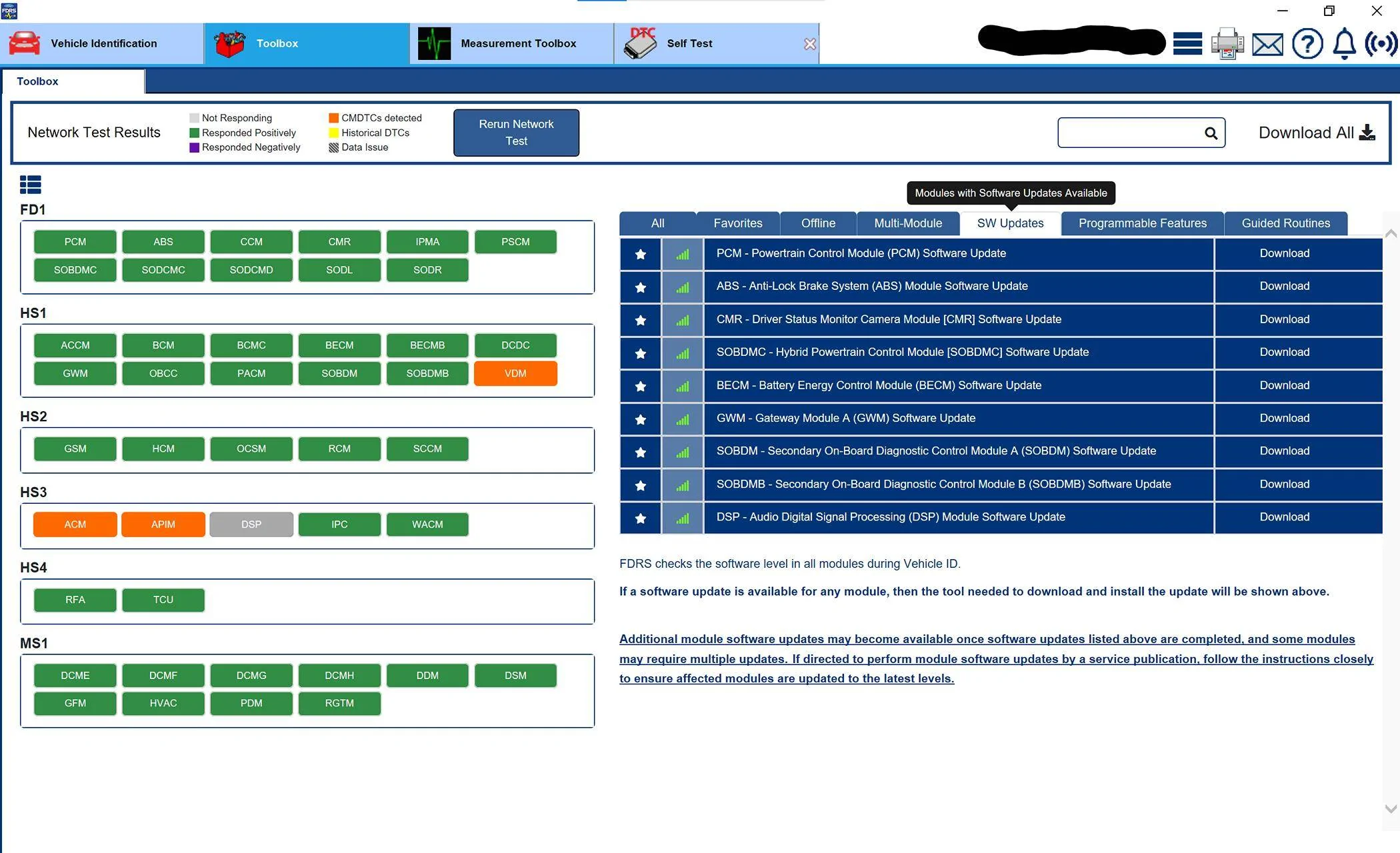Download the DSP module software update

point(1298,518)
